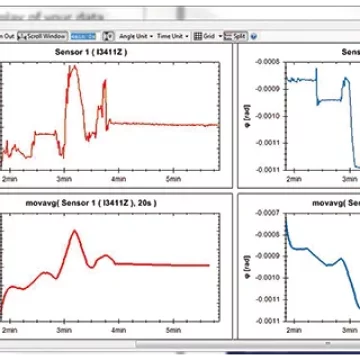Screen dimensions: 360x360
Task: Click the blue sensor plot at top right
Action: (x=323, y=116)
